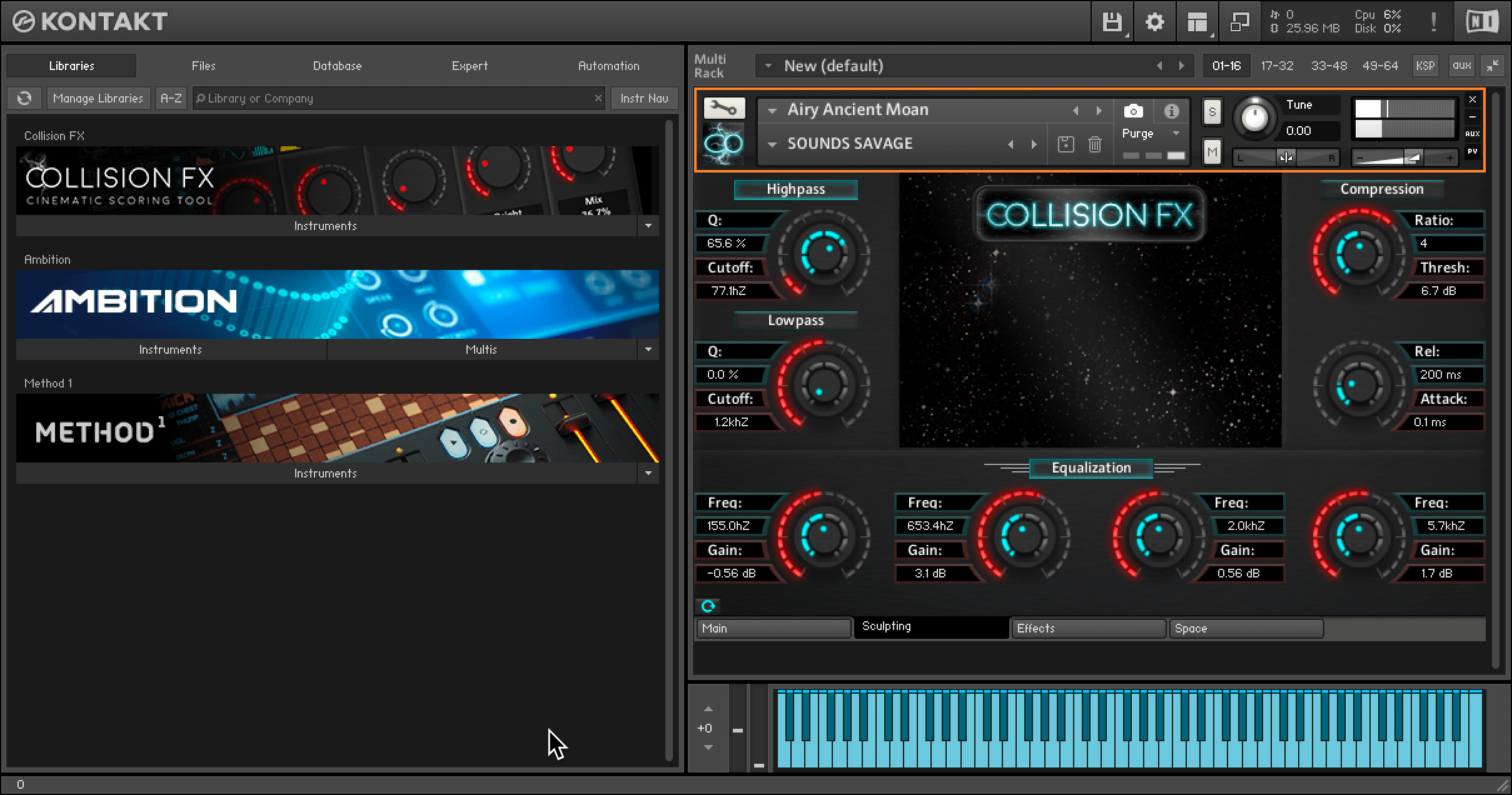The width and height of the screenshot is (1512, 795).
Task: Toggle the Mute M button
Action: click(x=1212, y=152)
